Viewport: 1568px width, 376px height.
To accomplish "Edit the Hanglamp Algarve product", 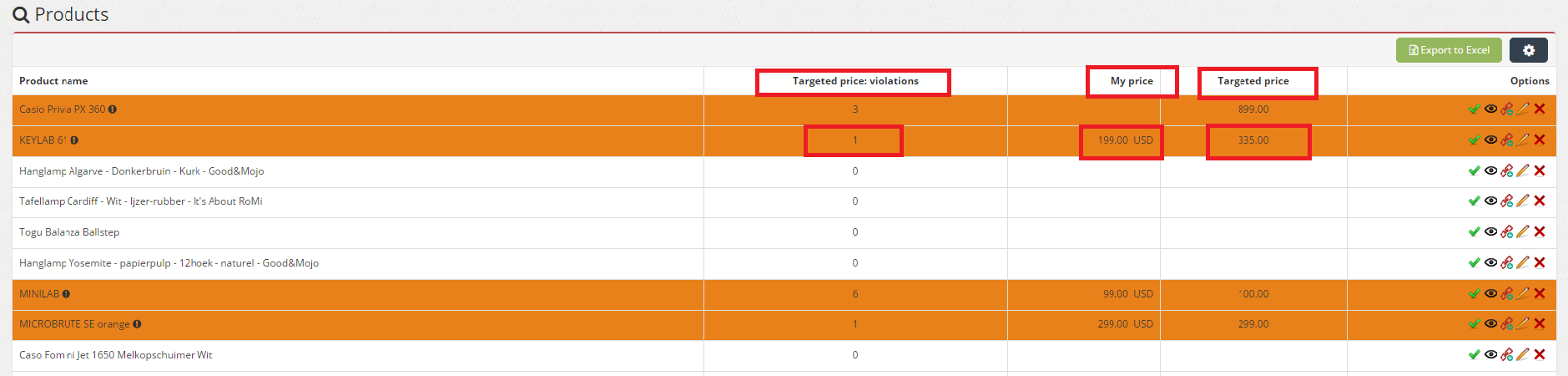I will coord(1523,170).
